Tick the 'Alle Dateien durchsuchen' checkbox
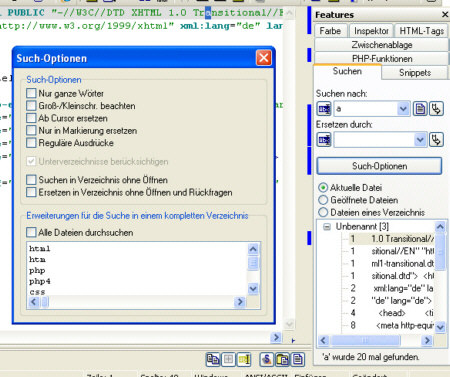The image size is (450, 377). point(31,232)
